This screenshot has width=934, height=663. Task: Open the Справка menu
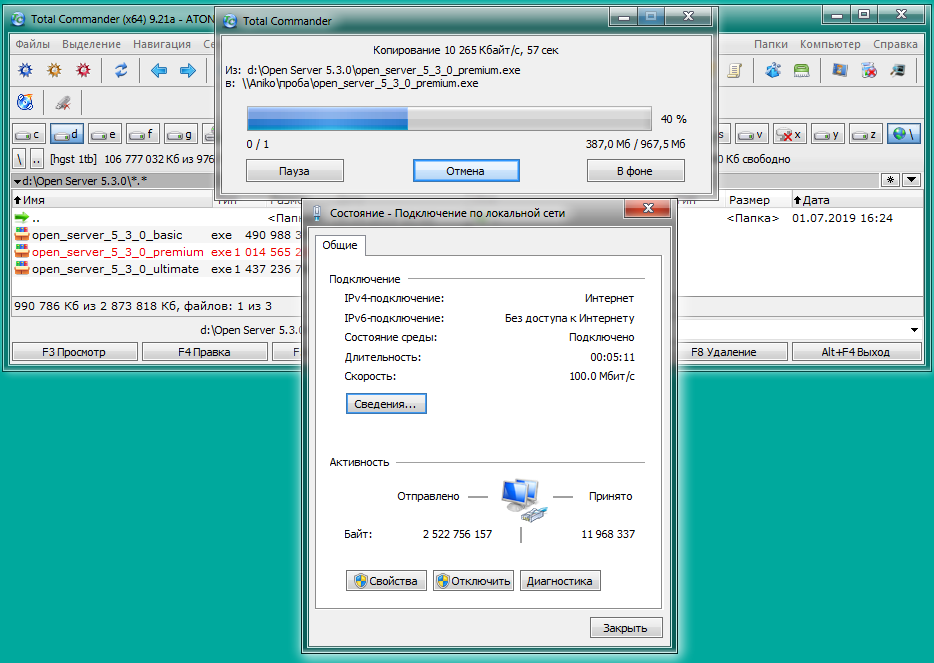(x=895, y=44)
